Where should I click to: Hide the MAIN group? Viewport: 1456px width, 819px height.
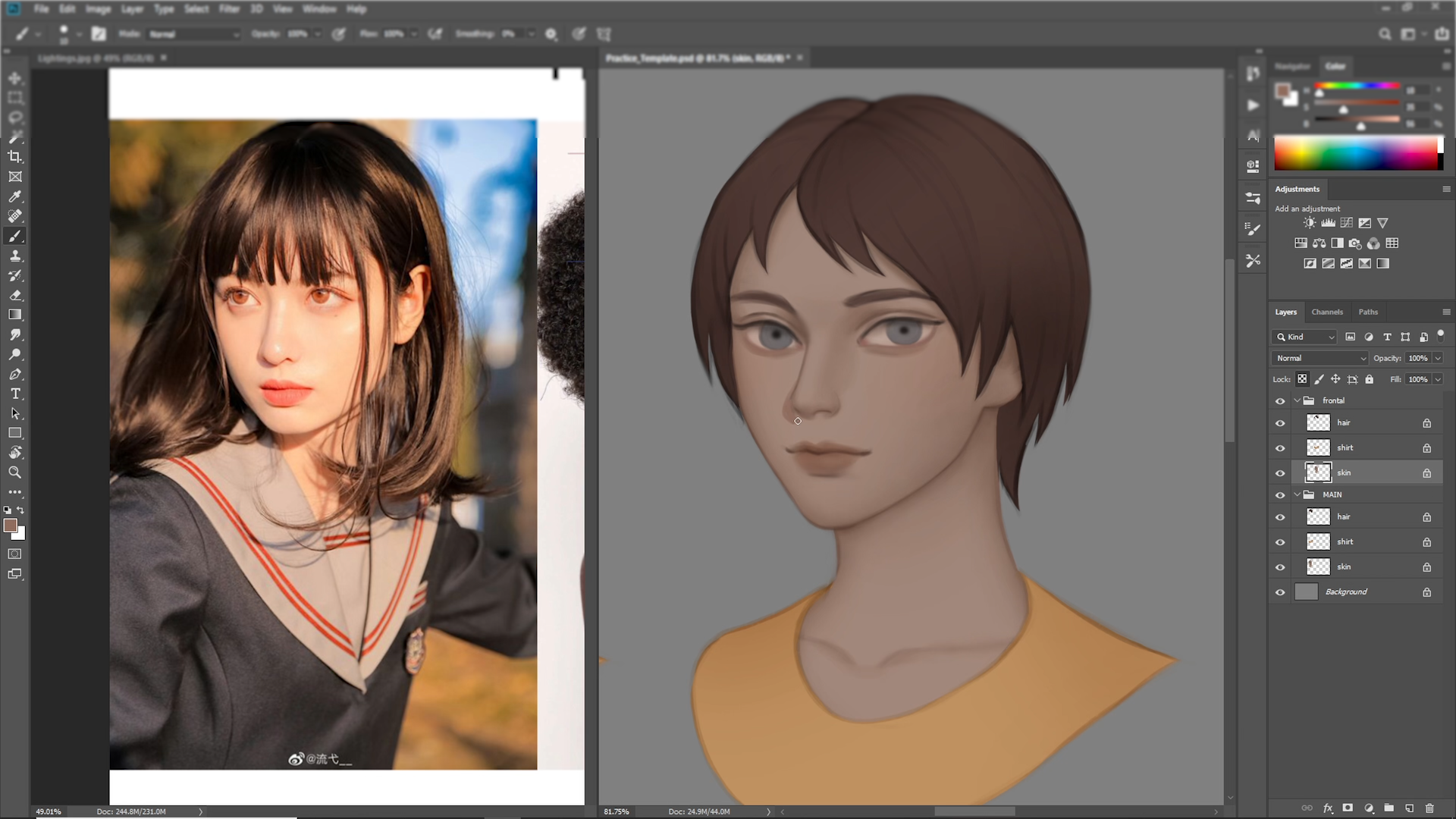pos(1280,495)
